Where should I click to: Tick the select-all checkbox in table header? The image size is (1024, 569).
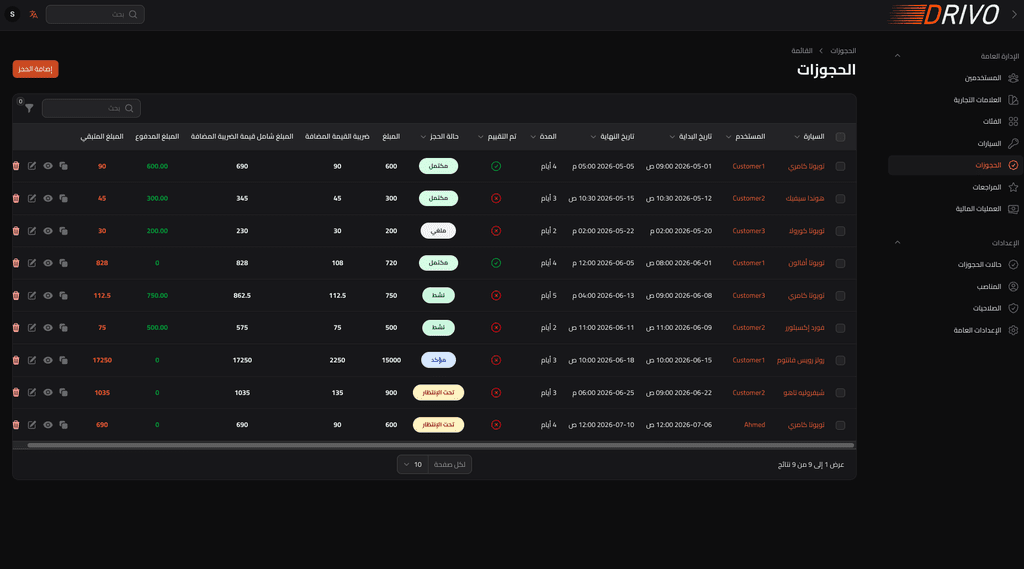click(840, 137)
